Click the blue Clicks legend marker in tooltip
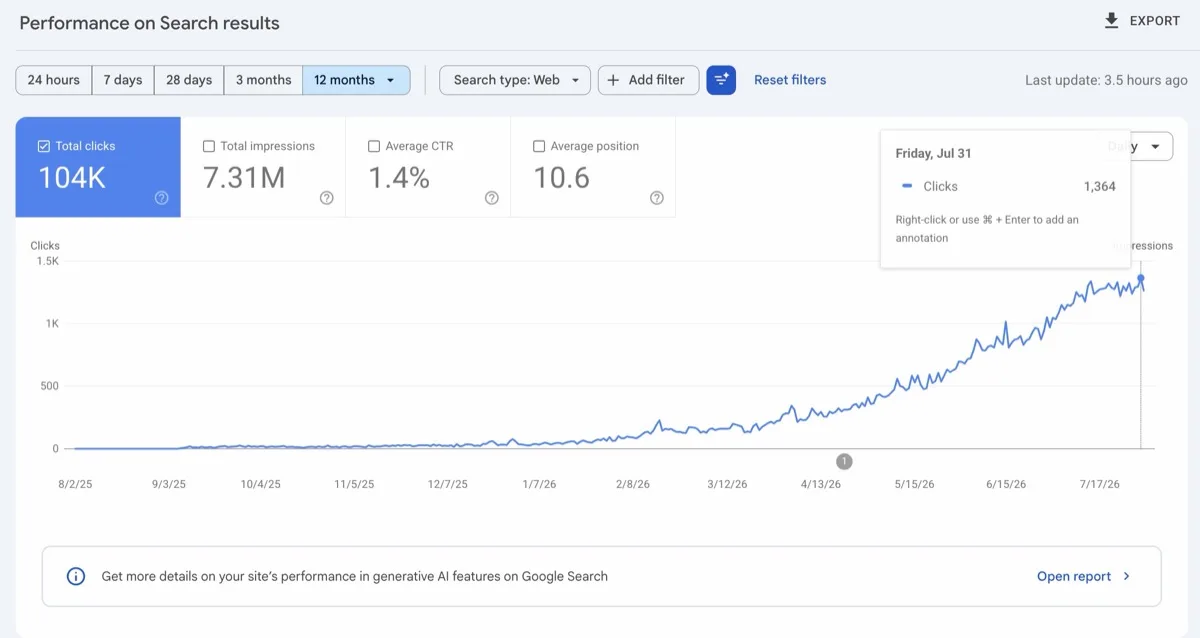The height and width of the screenshot is (638, 1200). (x=907, y=186)
